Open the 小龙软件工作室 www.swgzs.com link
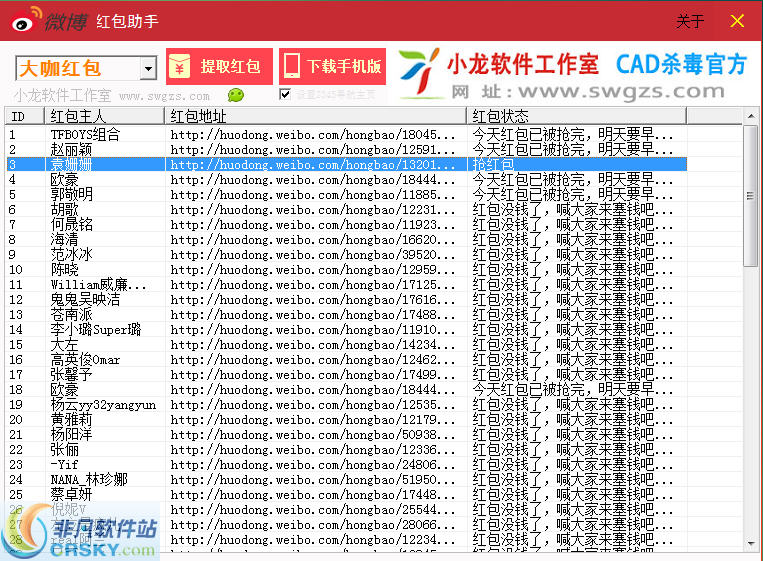This screenshot has height=561, width=763. pyautogui.click(x=112, y=95)
